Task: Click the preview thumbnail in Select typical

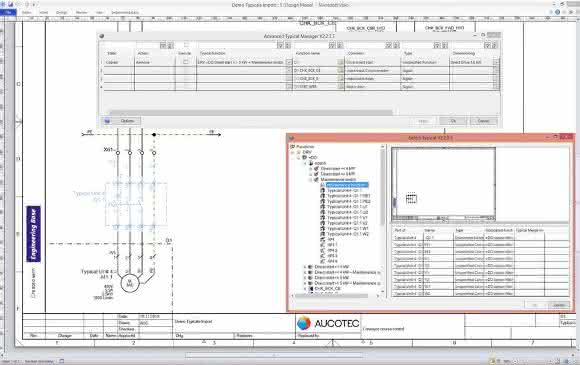Action: click(x=444, y=184)
